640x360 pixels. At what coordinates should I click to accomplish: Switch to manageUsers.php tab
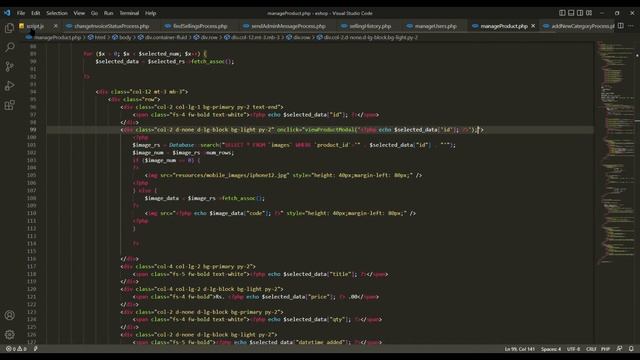point(432,26)
